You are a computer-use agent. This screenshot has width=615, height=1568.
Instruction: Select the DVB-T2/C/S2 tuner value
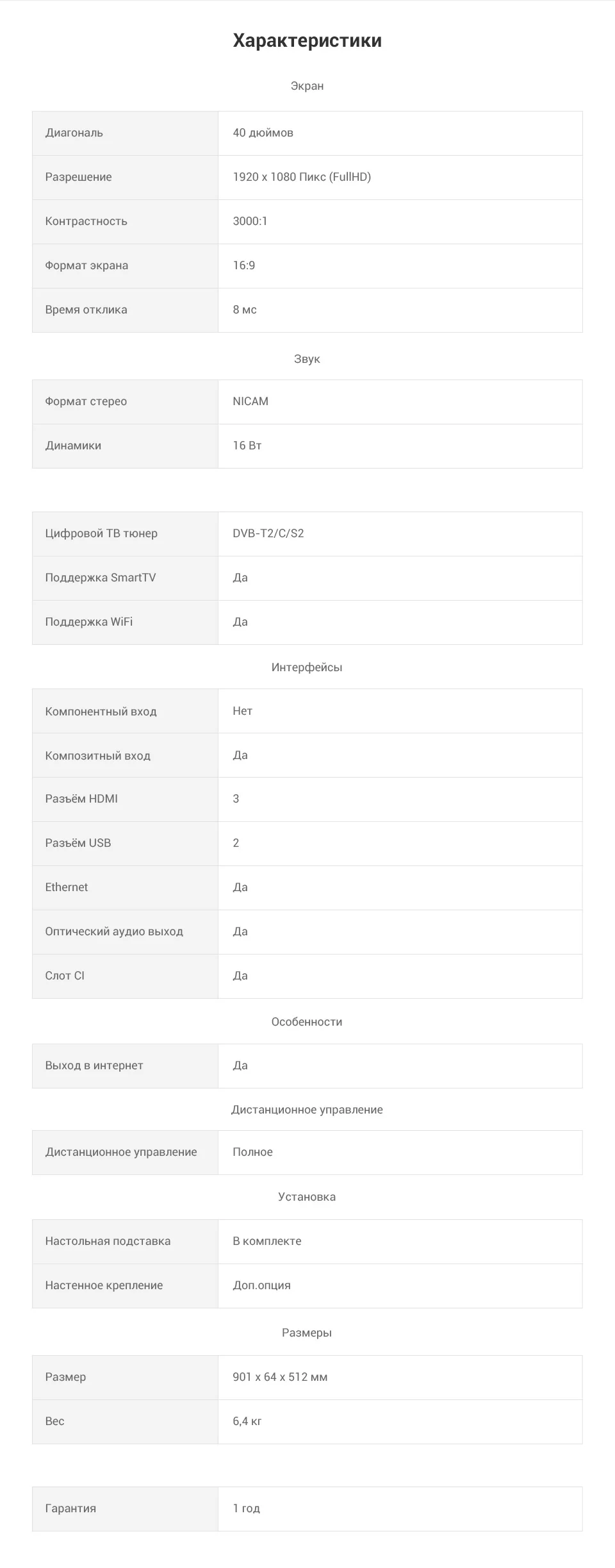pos(268,533)
